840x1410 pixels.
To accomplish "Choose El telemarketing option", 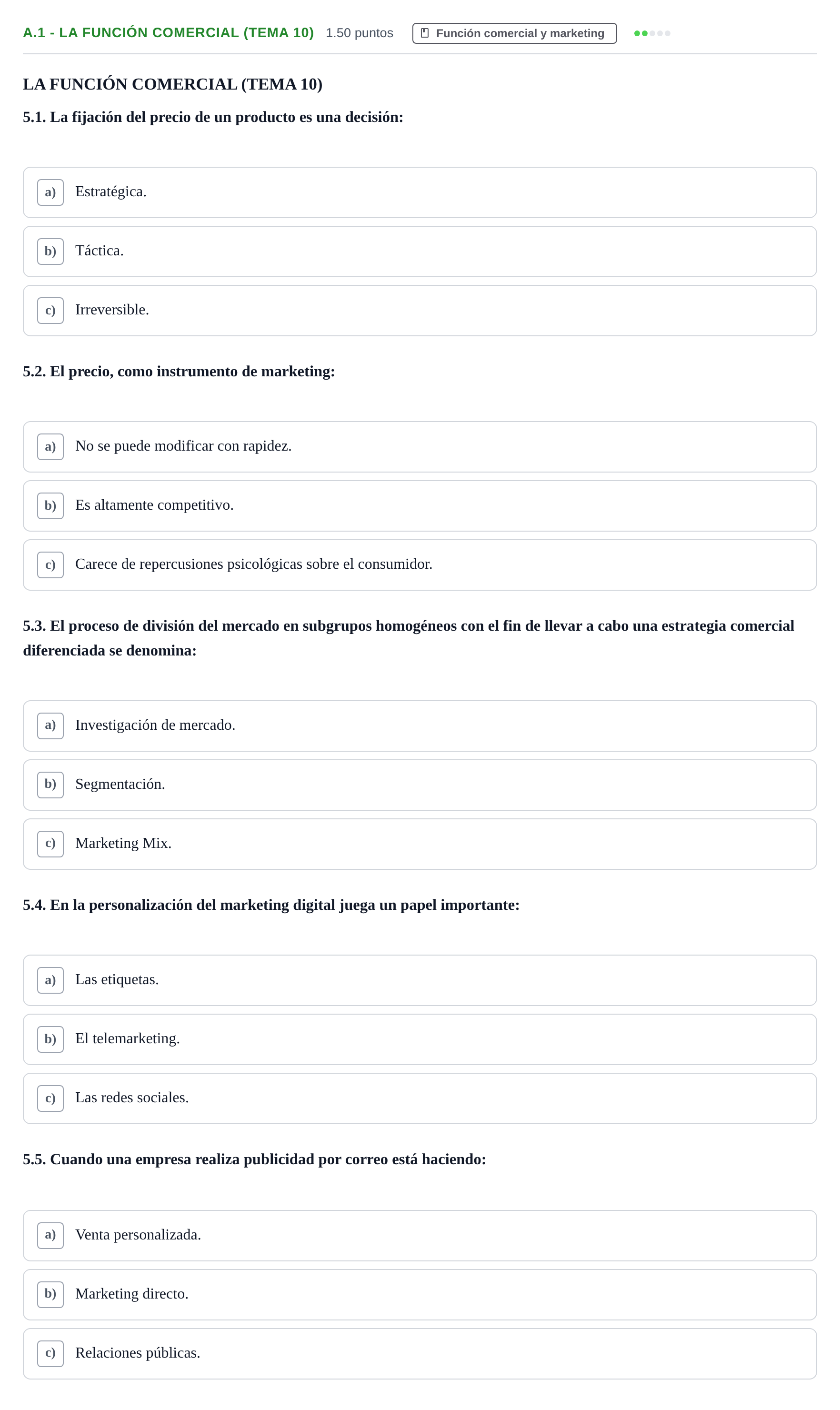I will [420, 1039].
